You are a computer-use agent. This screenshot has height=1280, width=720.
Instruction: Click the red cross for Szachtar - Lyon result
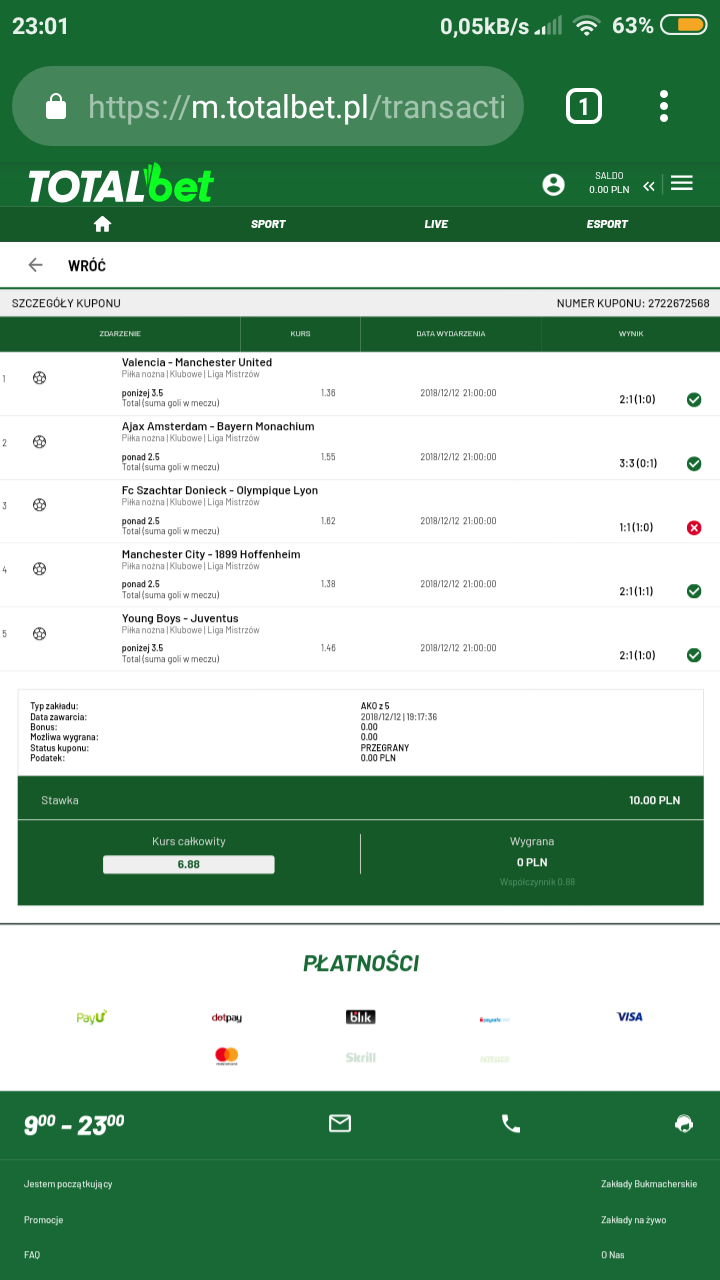[694, 528]
